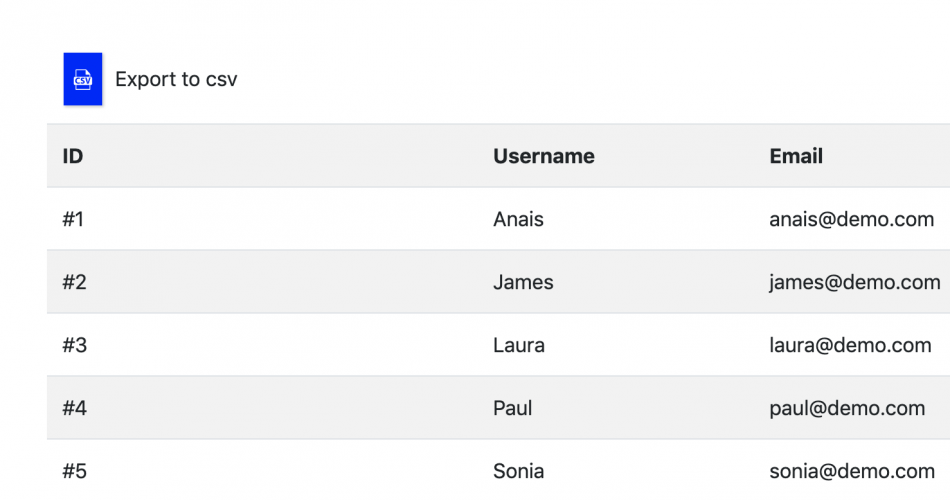Select row ID #2

coord(74,282)
